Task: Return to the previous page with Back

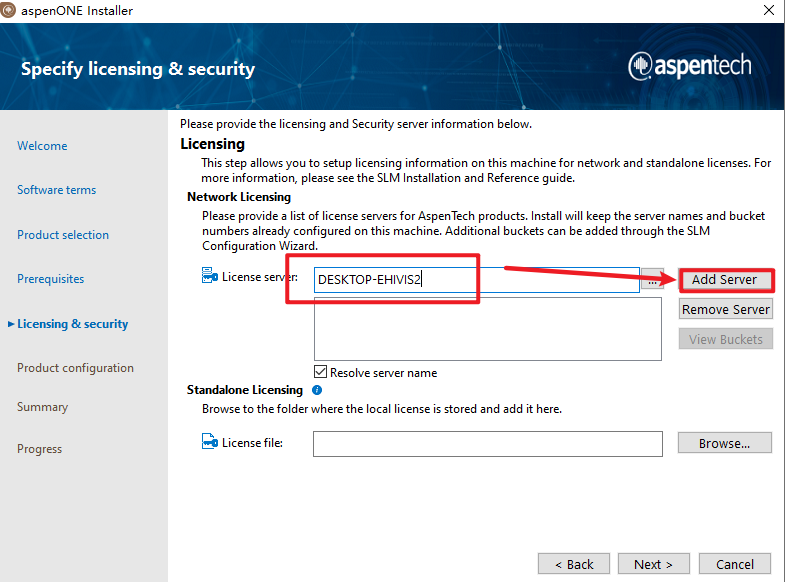Action: [574, 564]
